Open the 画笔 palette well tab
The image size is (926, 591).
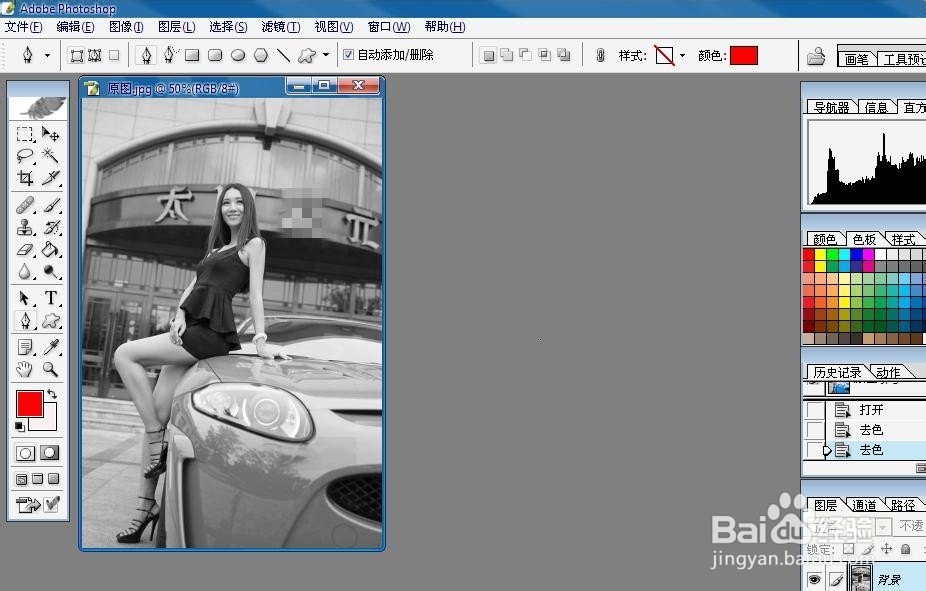pyautogui.click(x=856, y=59)
